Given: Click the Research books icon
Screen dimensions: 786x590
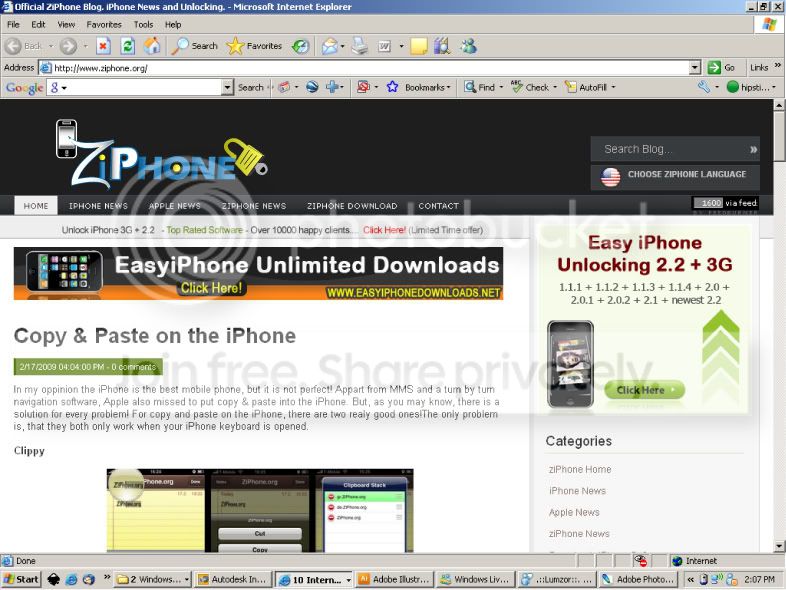Looking at the screenshot, I should pyautogui.click(x=442, y=46).
